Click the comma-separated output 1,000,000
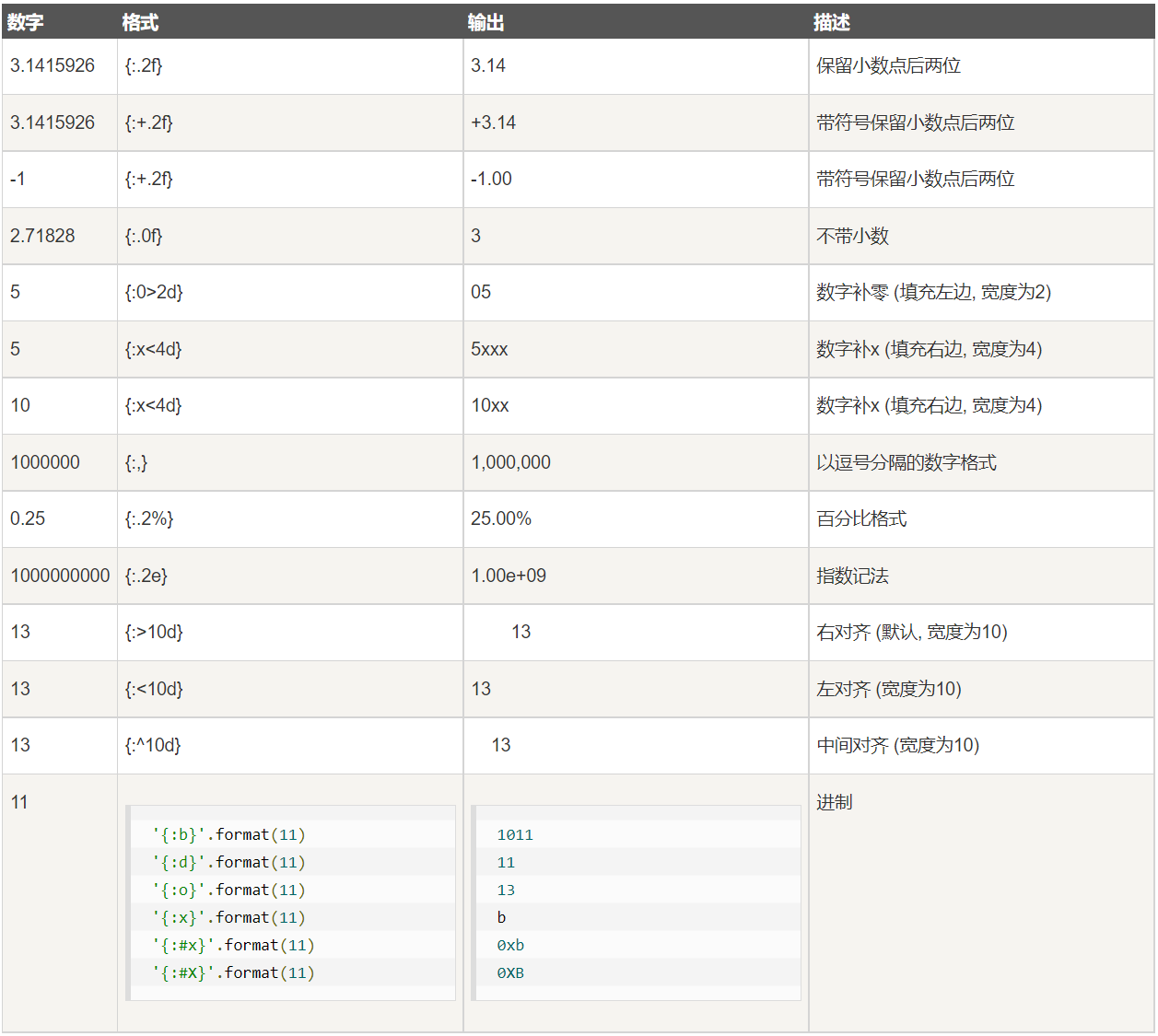The width and height of the screenshot is (1158, 1036). pos(510,462)
